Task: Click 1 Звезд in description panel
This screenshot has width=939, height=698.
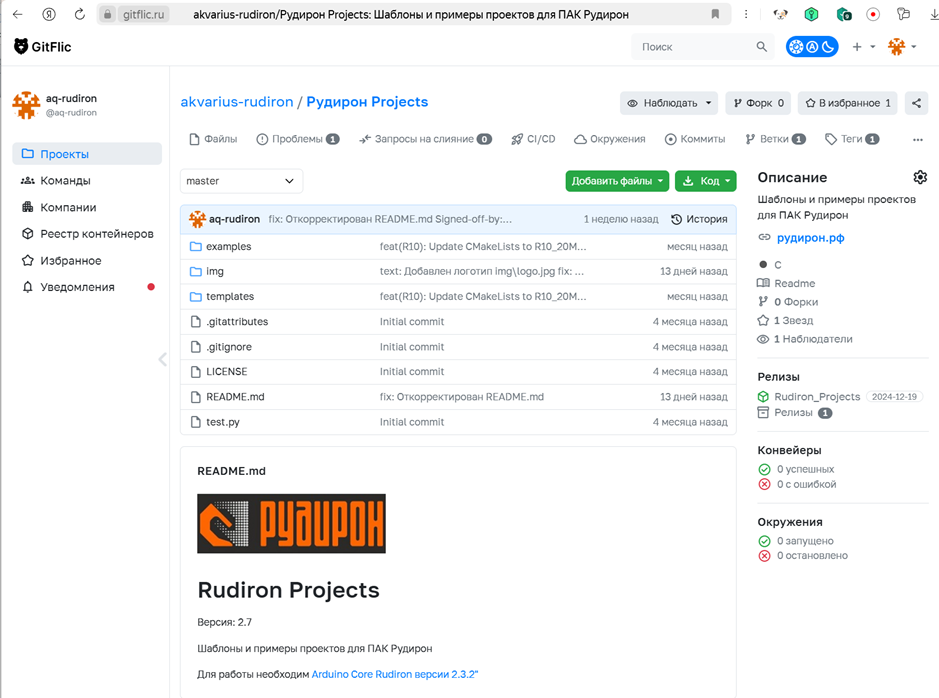Action: [x=793, y=320]
